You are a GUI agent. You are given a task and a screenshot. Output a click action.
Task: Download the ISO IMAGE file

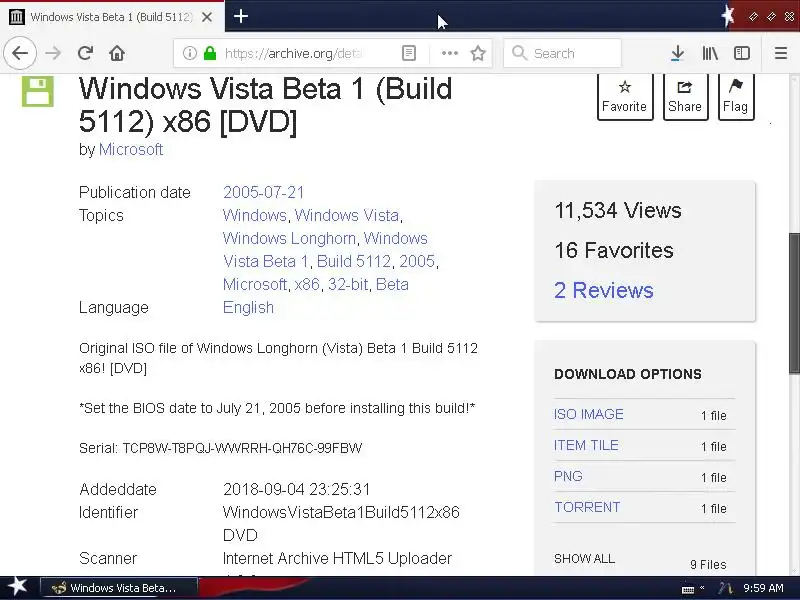[588, 414]
